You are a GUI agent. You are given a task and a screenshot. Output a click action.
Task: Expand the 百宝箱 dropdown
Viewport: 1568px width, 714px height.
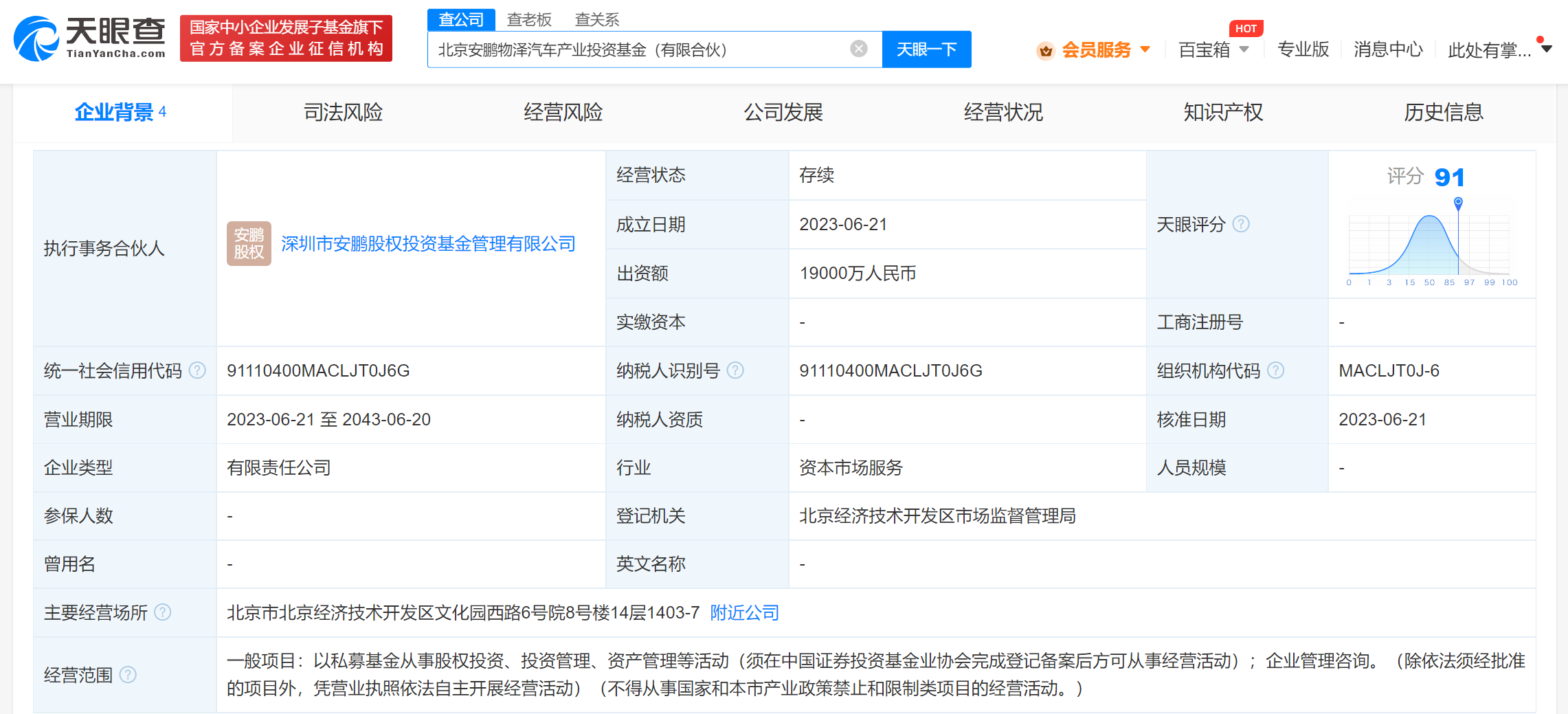pyautogui.click(x=1244, y=49)
